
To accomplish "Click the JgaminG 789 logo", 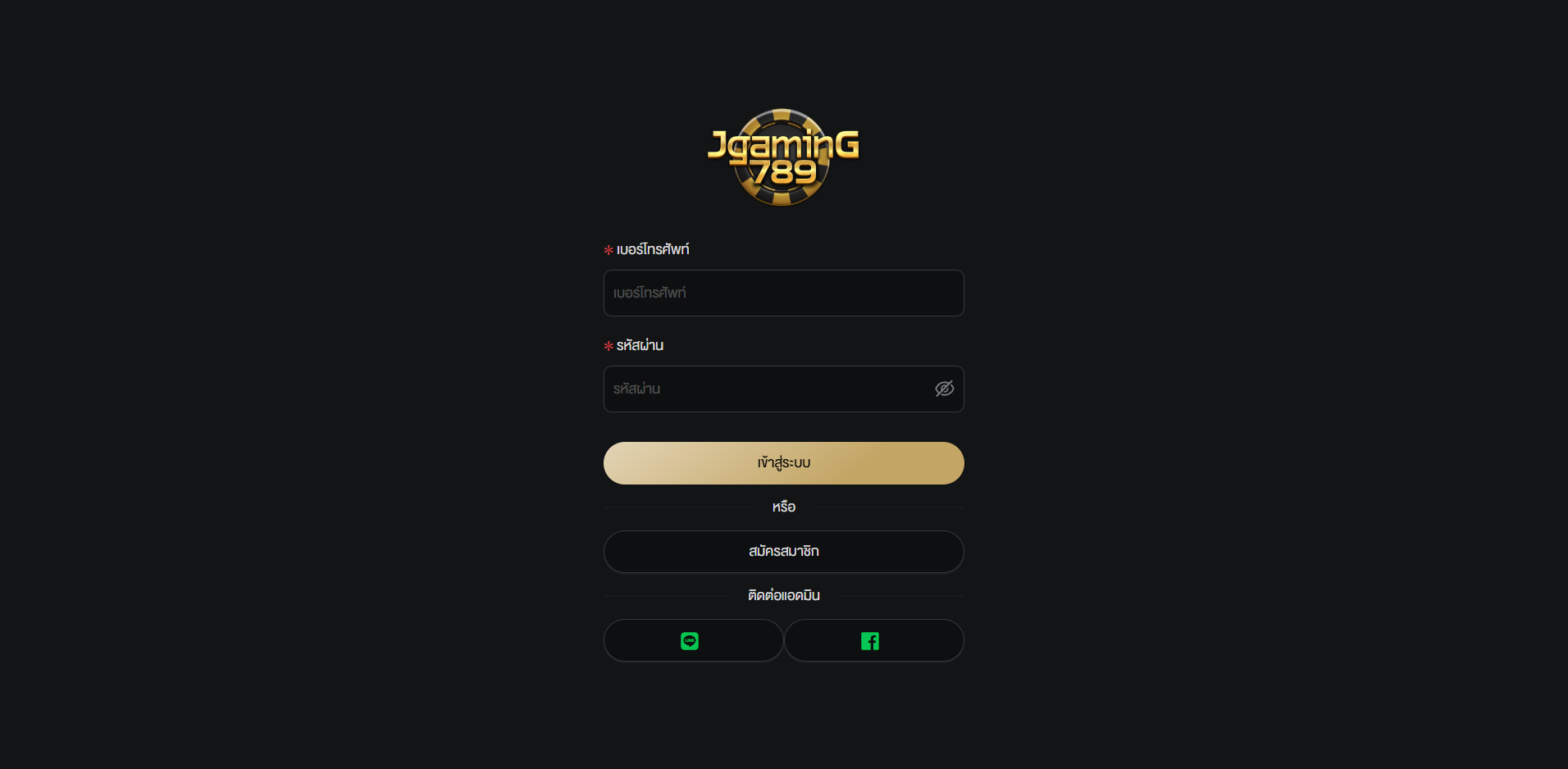I will pos(783,157).
